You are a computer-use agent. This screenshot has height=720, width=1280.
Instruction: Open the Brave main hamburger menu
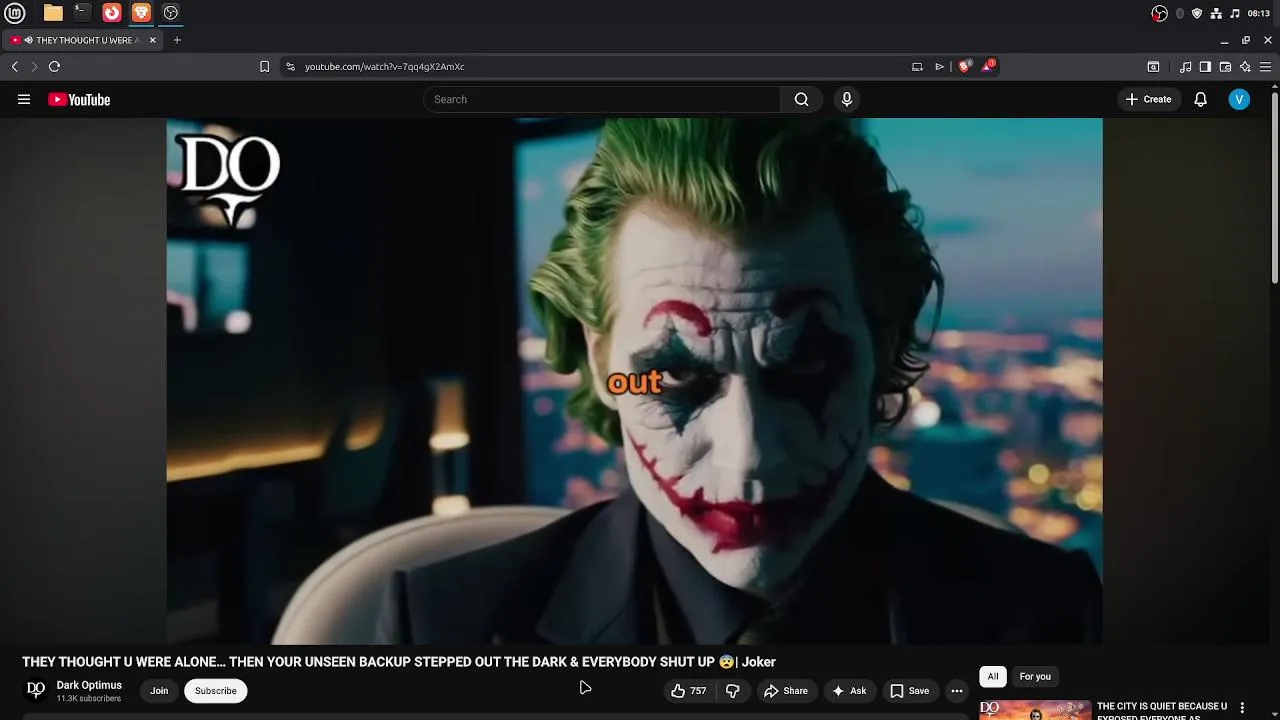[1265, 67]
